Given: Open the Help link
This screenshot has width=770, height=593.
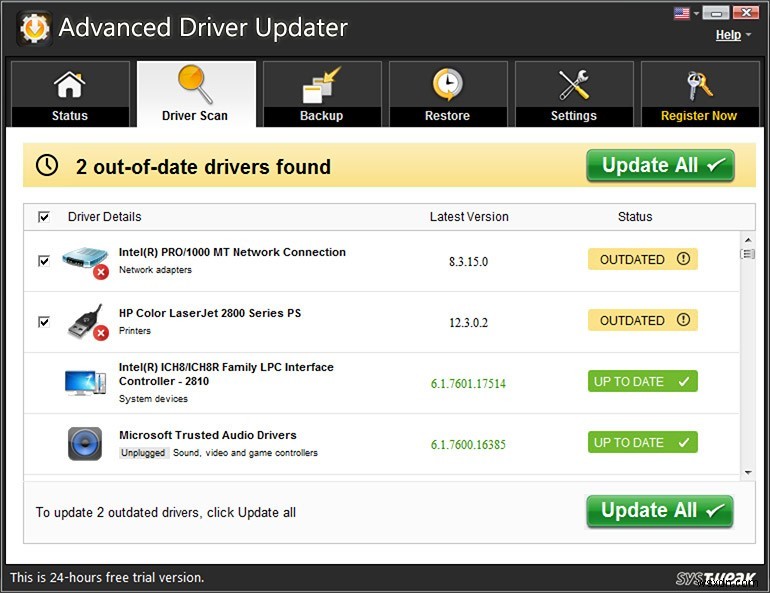Looking at the screenshot, I should 728,35.
